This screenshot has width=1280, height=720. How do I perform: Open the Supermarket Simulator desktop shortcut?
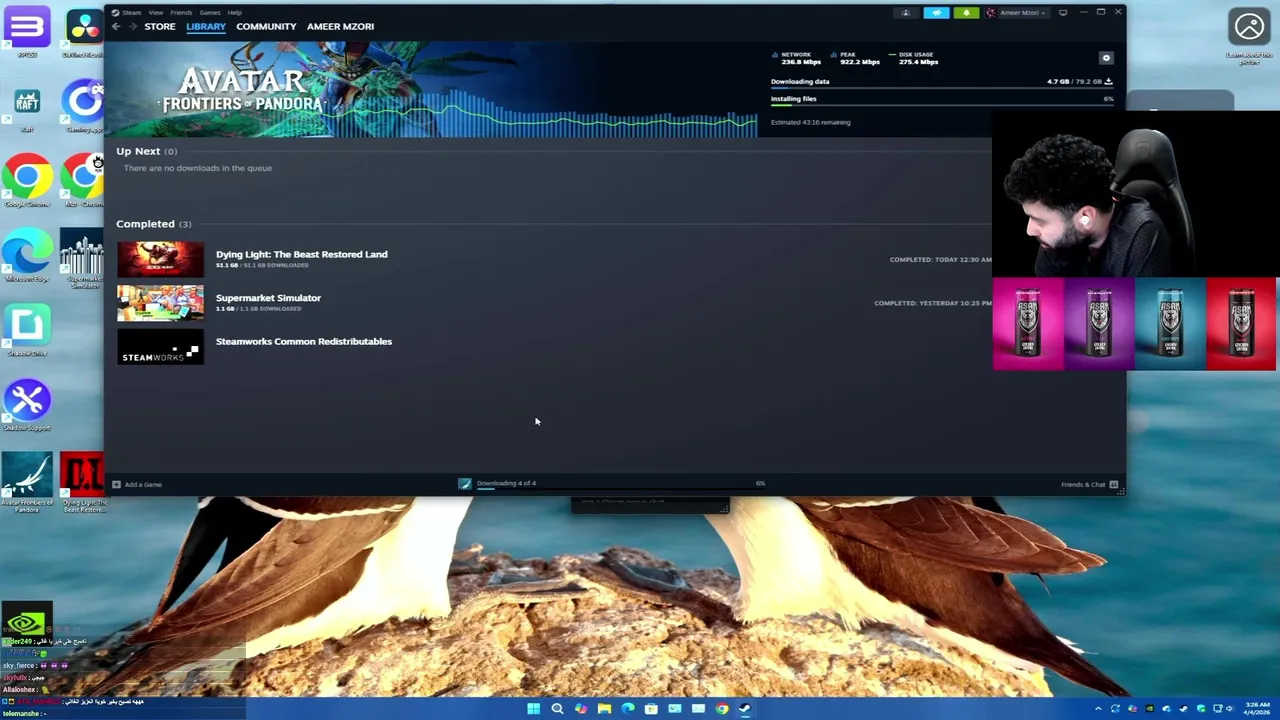[83, 258]
